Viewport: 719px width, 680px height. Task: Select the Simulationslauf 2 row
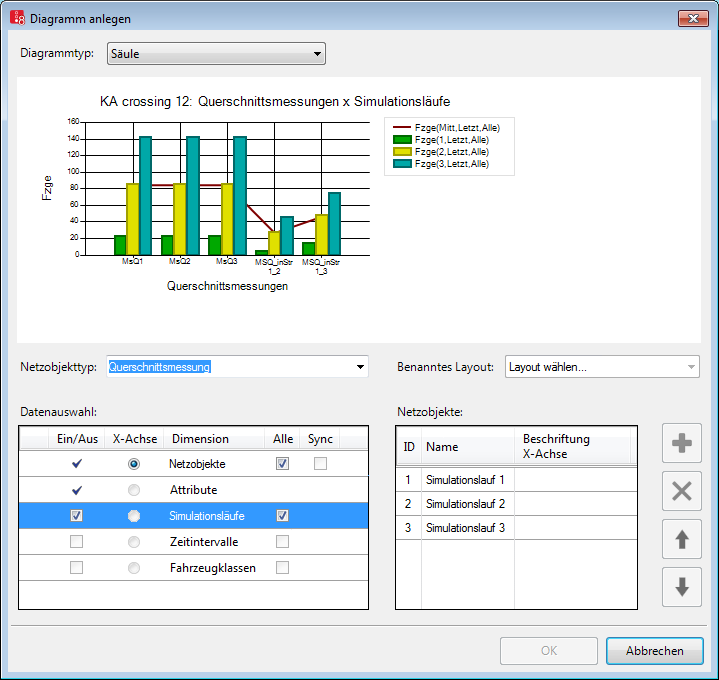(465, 503)
